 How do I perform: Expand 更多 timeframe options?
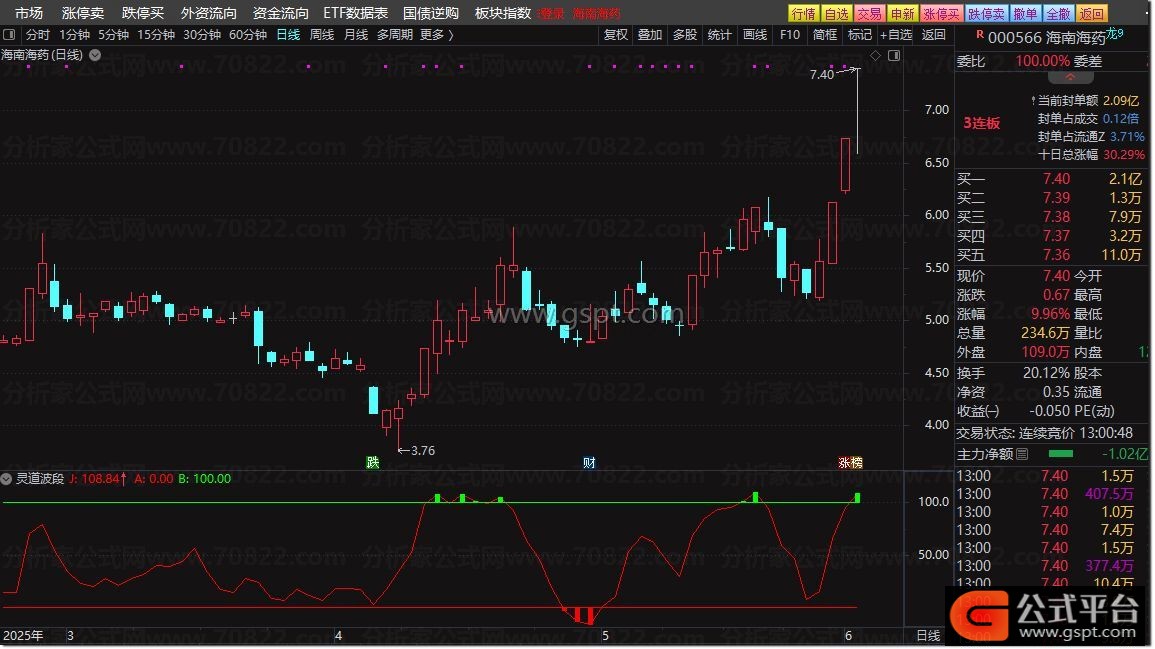pos(436,35)
